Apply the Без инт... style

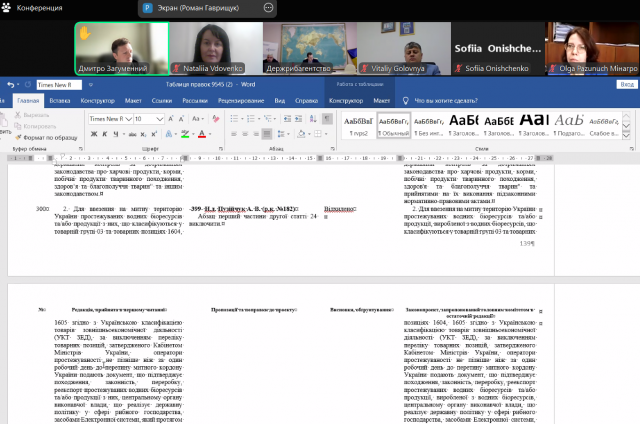[429, 126]
